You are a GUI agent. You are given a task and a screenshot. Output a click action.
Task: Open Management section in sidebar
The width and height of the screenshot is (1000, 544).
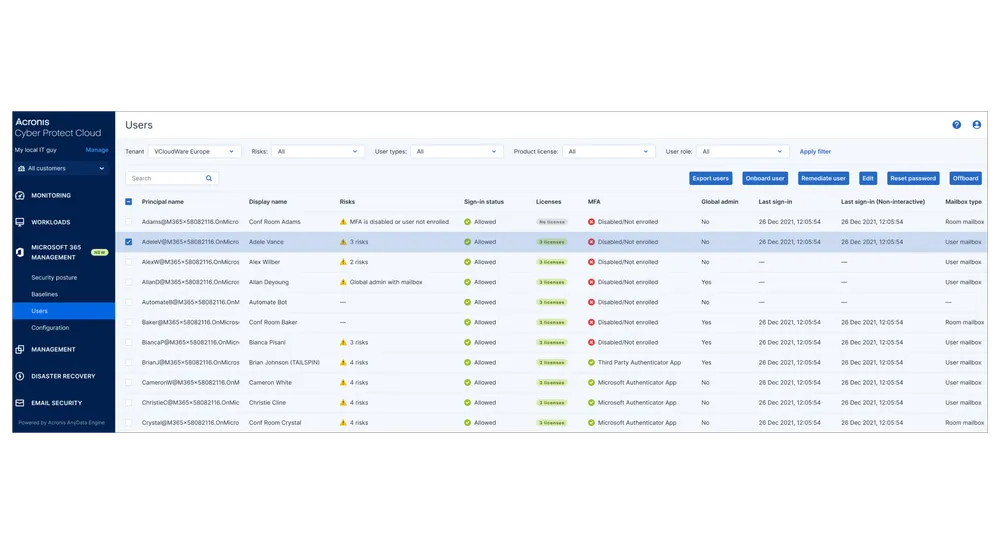pyautogui.click(x=53, y=349)
